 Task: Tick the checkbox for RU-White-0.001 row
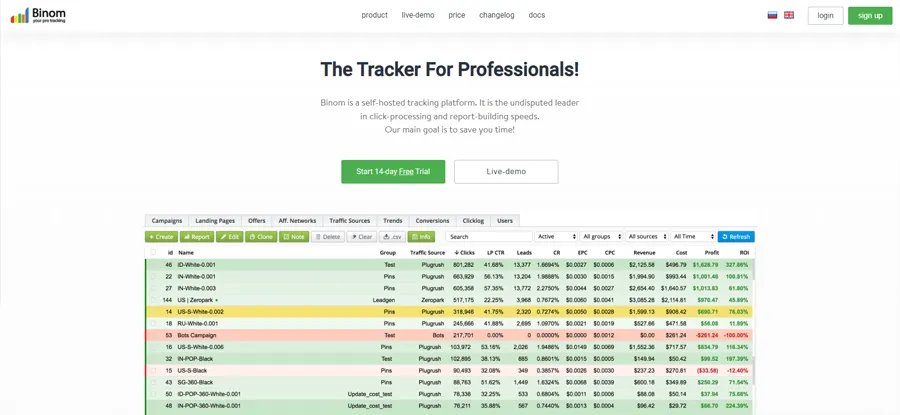(155, 324)
